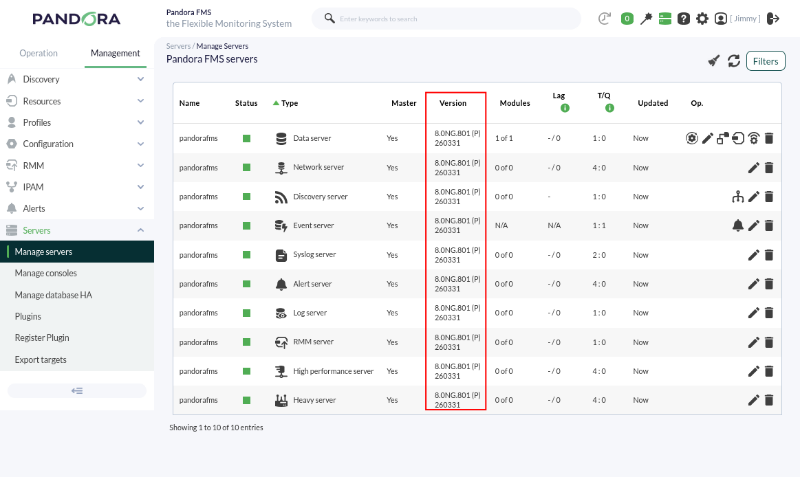Click the Heavy server type label
Screen dimensions: 800x477
click(x=314, y=400)
